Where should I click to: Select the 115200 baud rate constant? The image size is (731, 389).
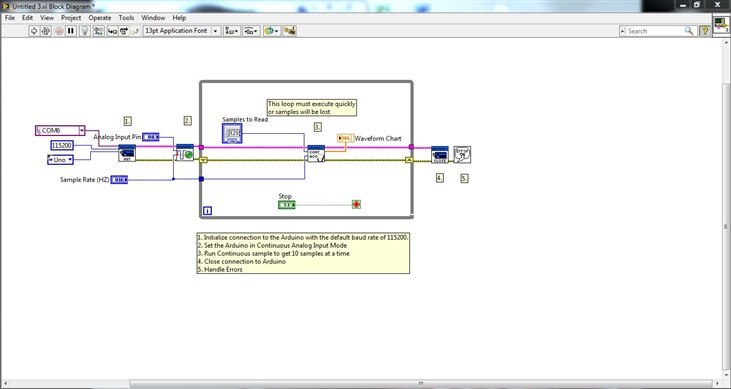(62, 146)
